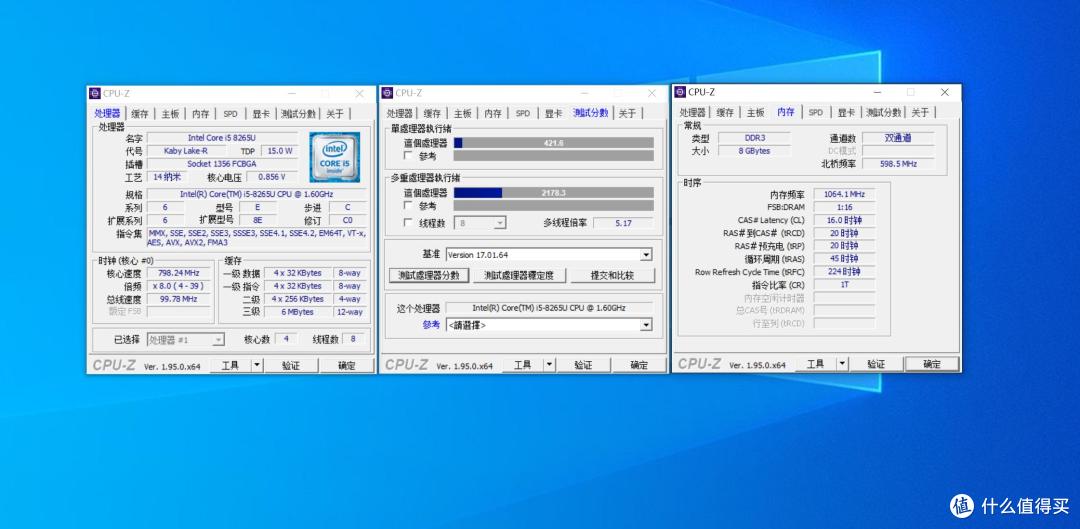The width and height of the screenshot is (1080, 529).
Task: Click the Intel Core i5 logo
Action: (335, 158)
